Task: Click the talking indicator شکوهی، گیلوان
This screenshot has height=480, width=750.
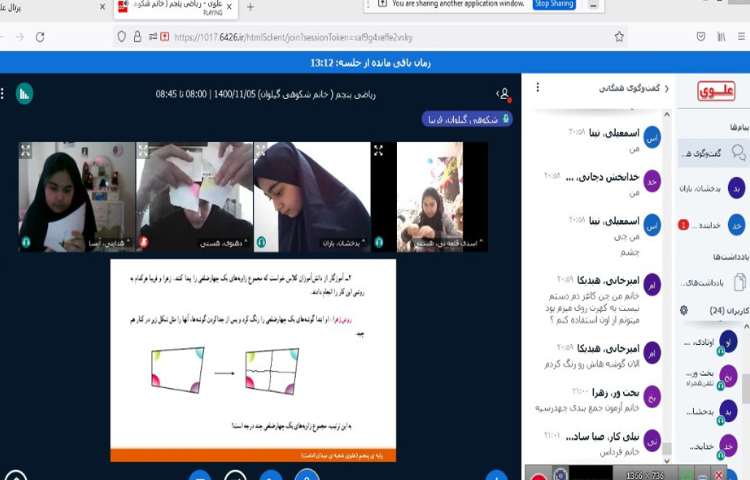Action: pyautogui.click(x=467, y=120)
